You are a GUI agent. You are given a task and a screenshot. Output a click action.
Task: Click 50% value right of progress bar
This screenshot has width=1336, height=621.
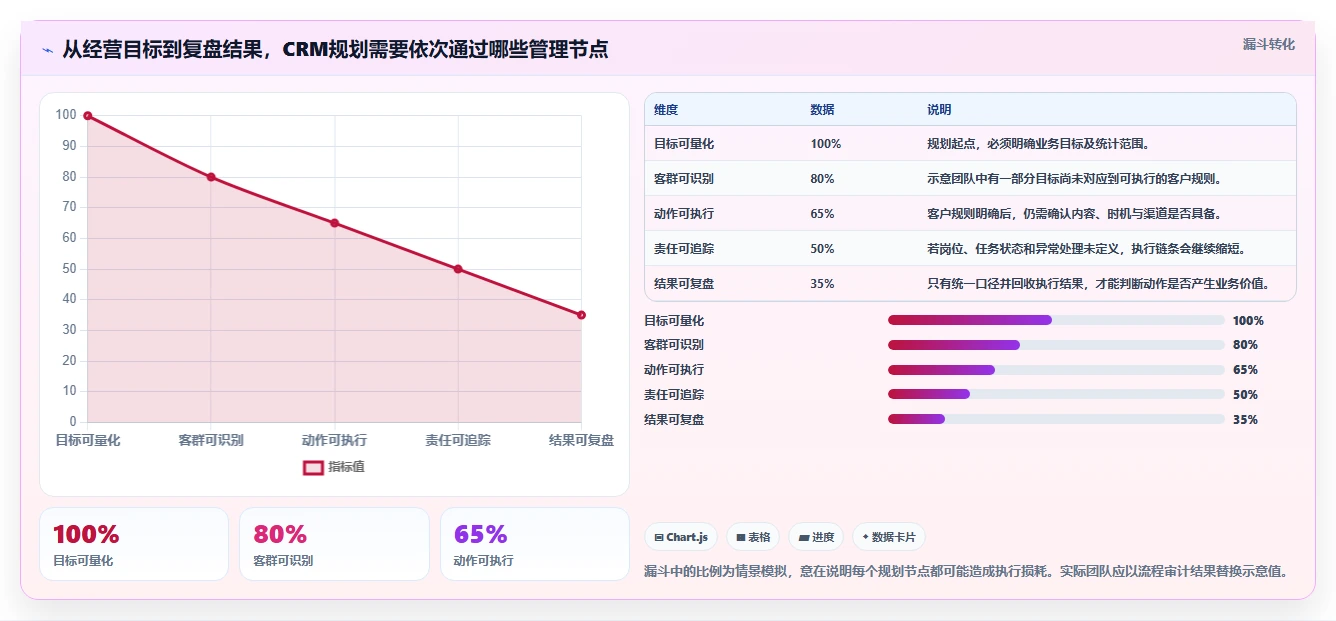(1245, 395)
